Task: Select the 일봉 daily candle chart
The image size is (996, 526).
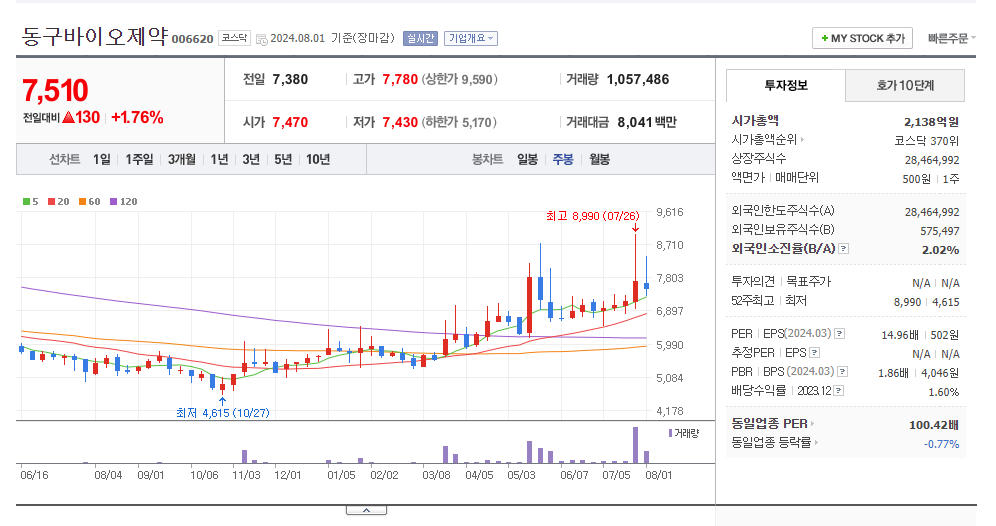Action: pyautogui.click(x=527, y=159)
